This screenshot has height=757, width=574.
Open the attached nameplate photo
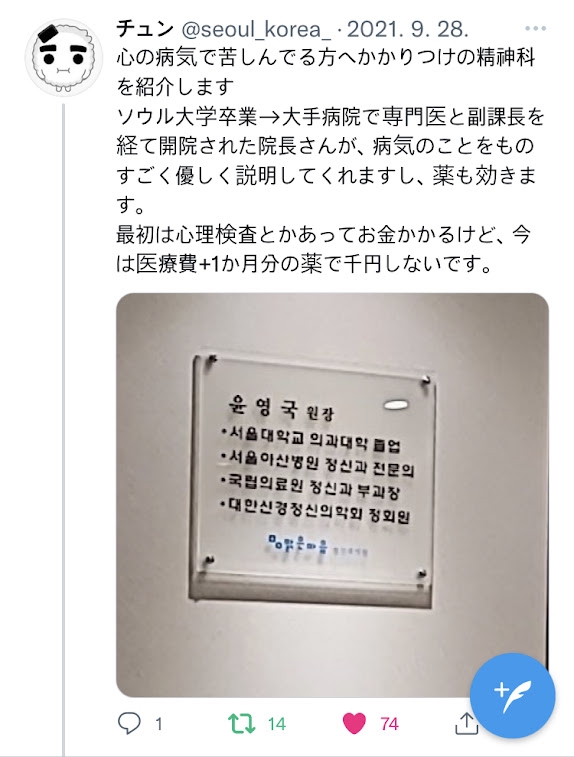pos(332,495)
